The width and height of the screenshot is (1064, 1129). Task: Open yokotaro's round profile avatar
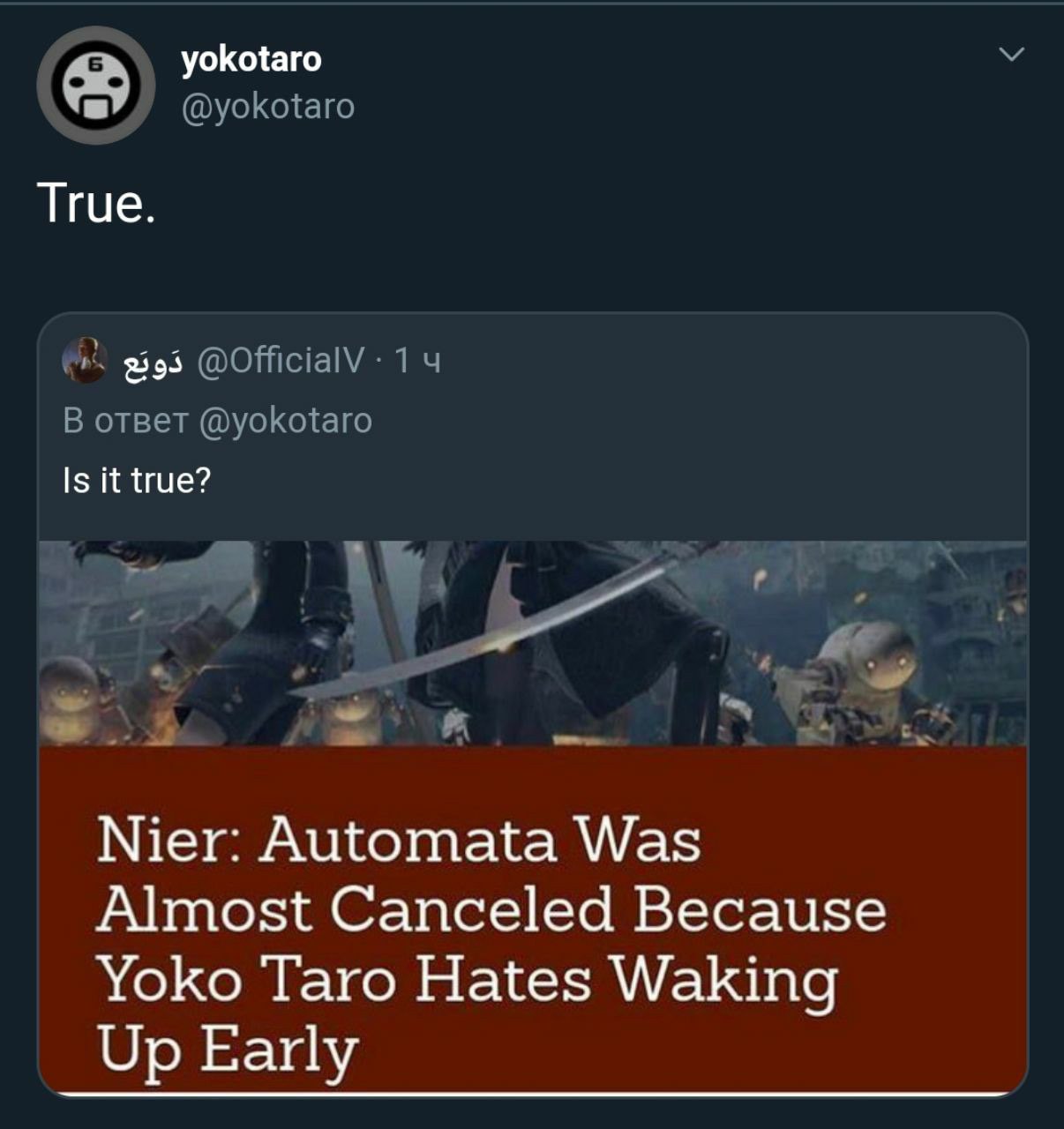[96, 86]
